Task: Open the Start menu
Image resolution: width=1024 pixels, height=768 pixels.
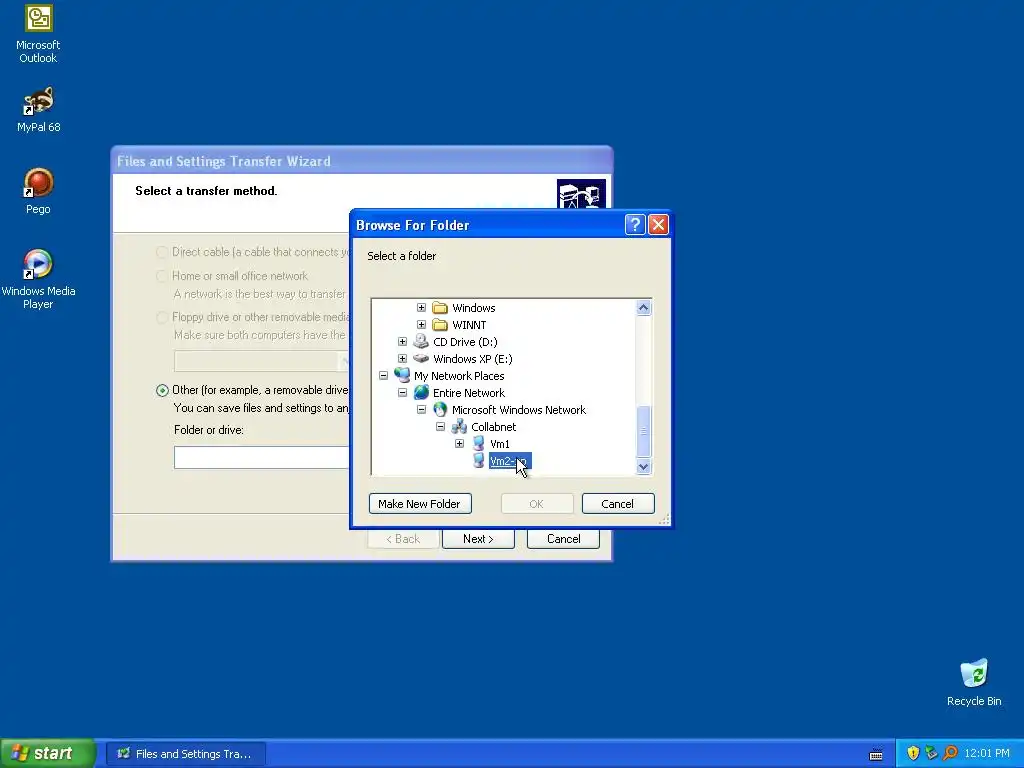Action: tap(47, 753)
